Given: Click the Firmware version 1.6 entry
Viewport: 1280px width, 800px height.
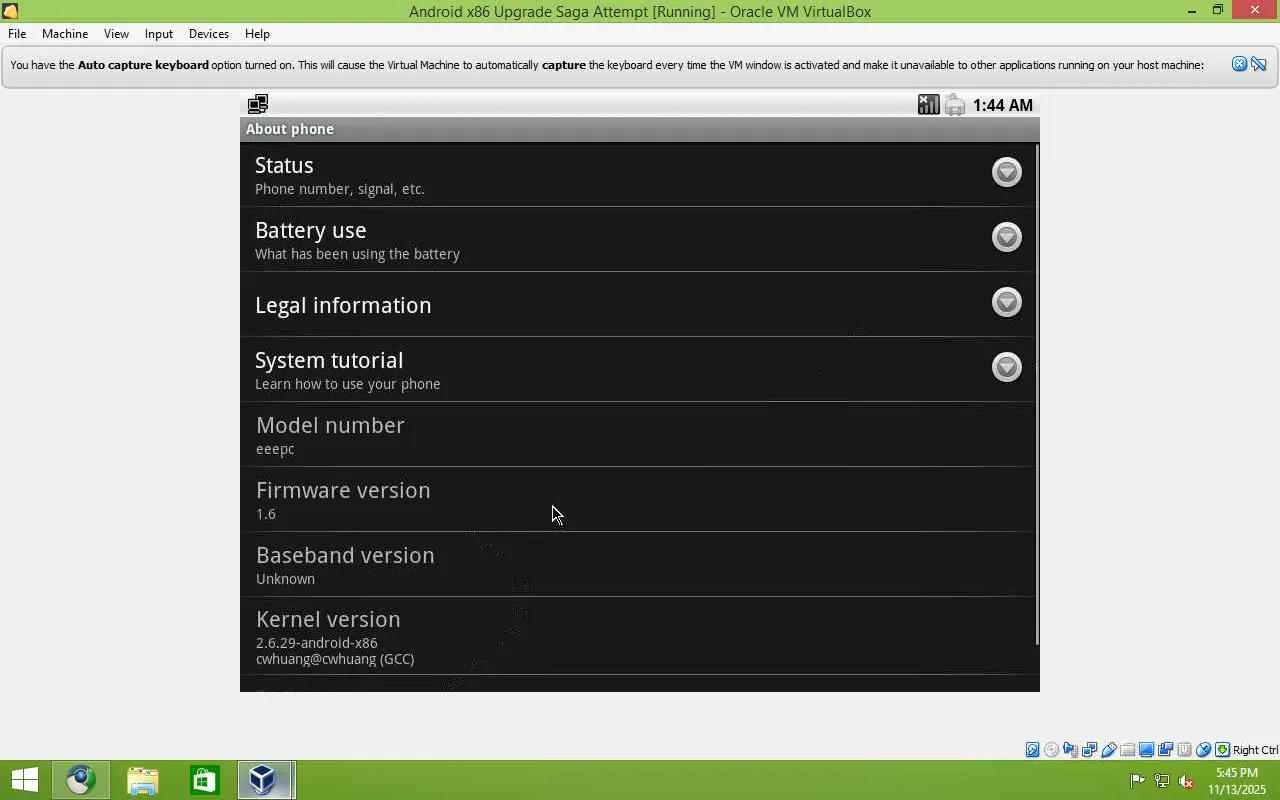Looking at the screenshot, I should coord(637,500).
